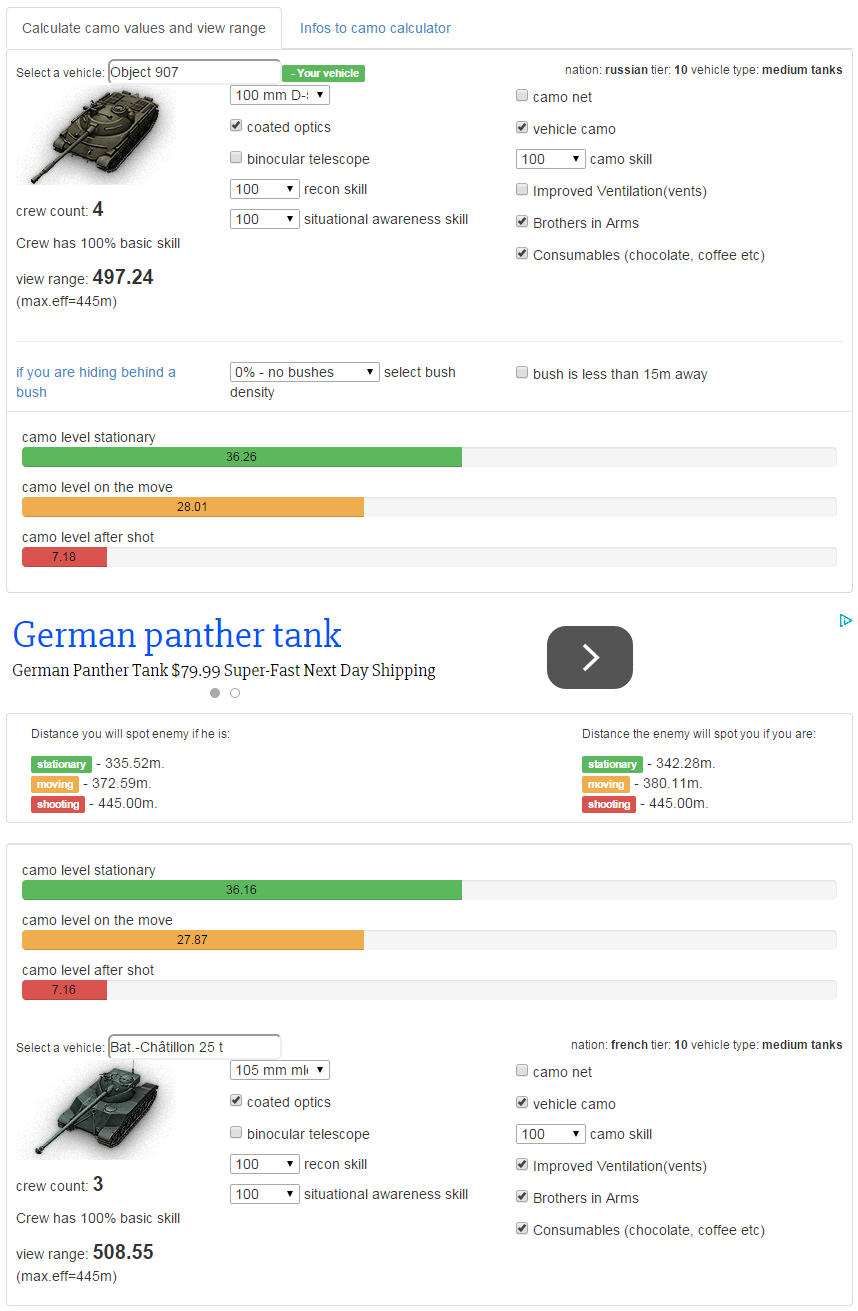Click the Object 907 camo level stationary bar
The width and height of the screenshot is (858, 1311).
(x=241, y=457)
